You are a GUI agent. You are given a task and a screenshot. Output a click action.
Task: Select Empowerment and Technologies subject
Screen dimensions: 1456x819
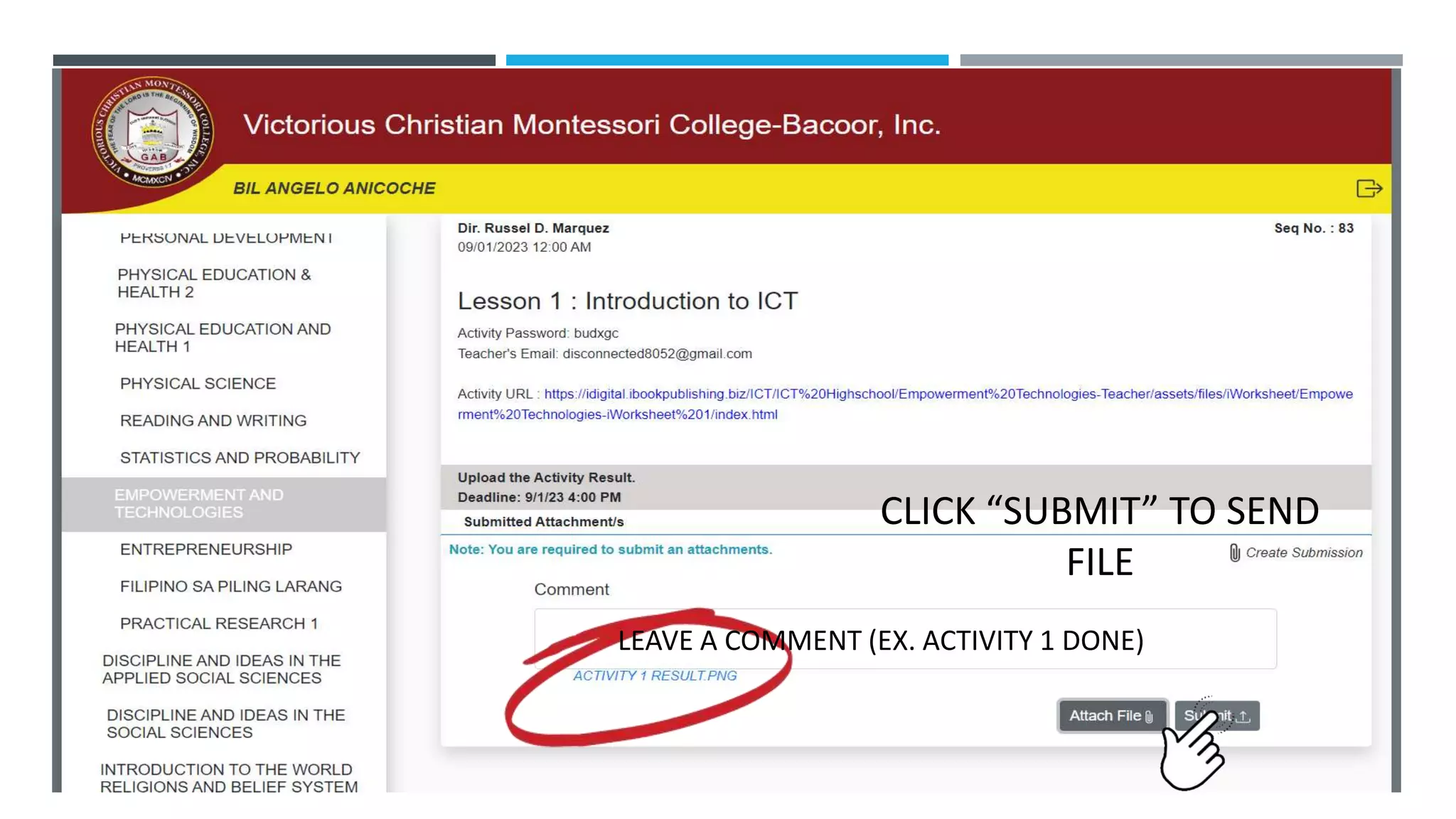[224, 503]
